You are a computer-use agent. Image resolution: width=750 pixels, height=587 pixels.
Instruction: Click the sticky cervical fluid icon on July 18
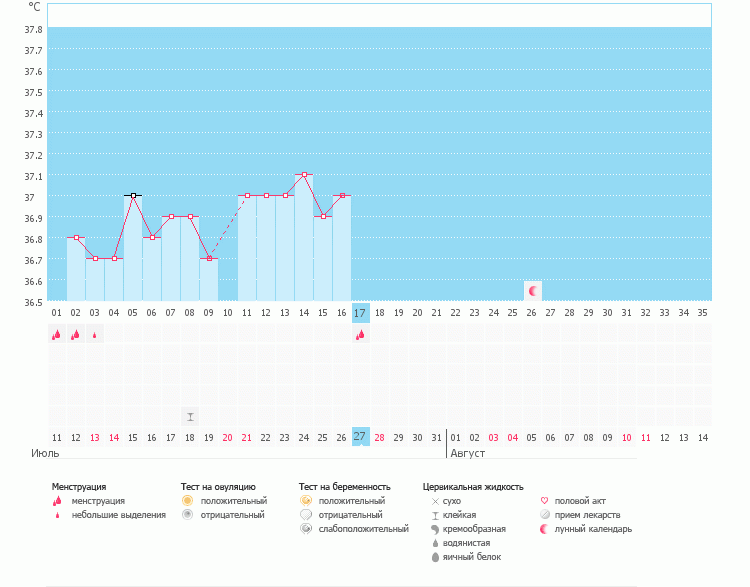(x=189, y=416)
